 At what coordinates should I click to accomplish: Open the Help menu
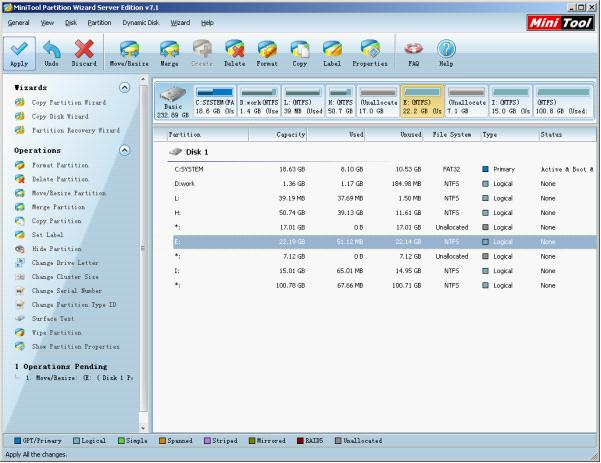tap(207, 23)
